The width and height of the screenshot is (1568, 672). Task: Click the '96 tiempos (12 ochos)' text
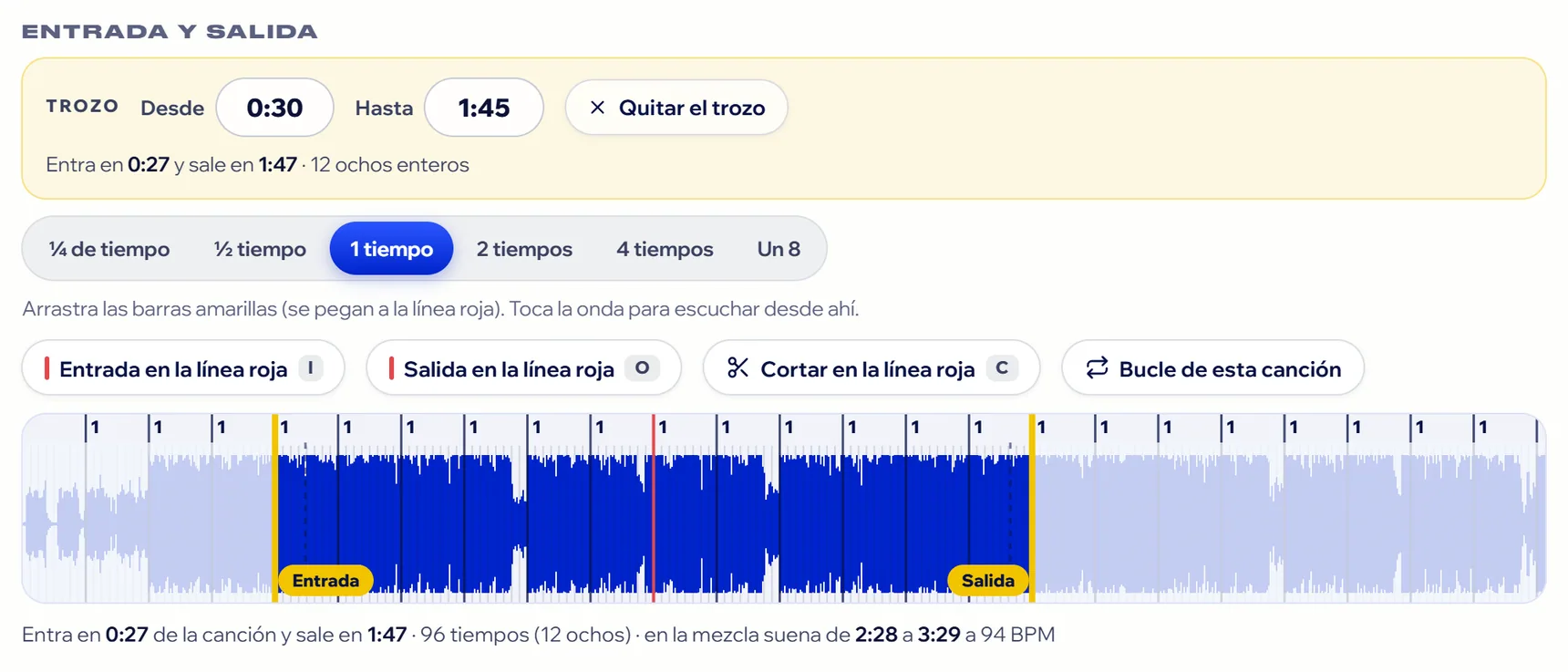tap(526, 635)
